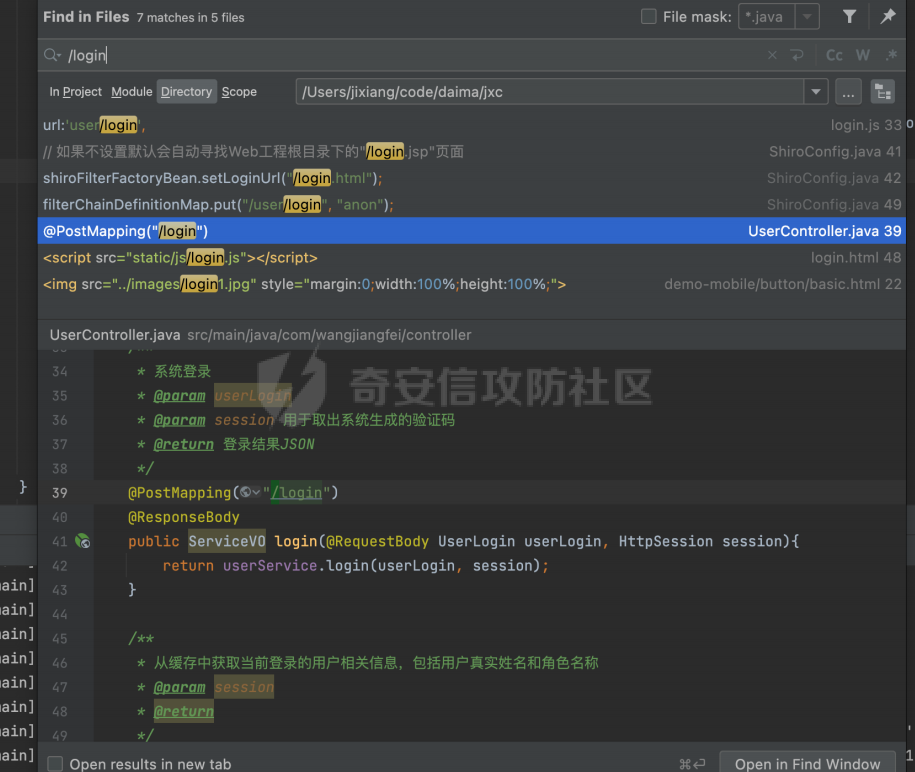The image size is (915, 772).
Task: Pin the Find in Files window
Action: tap(888, 16)
